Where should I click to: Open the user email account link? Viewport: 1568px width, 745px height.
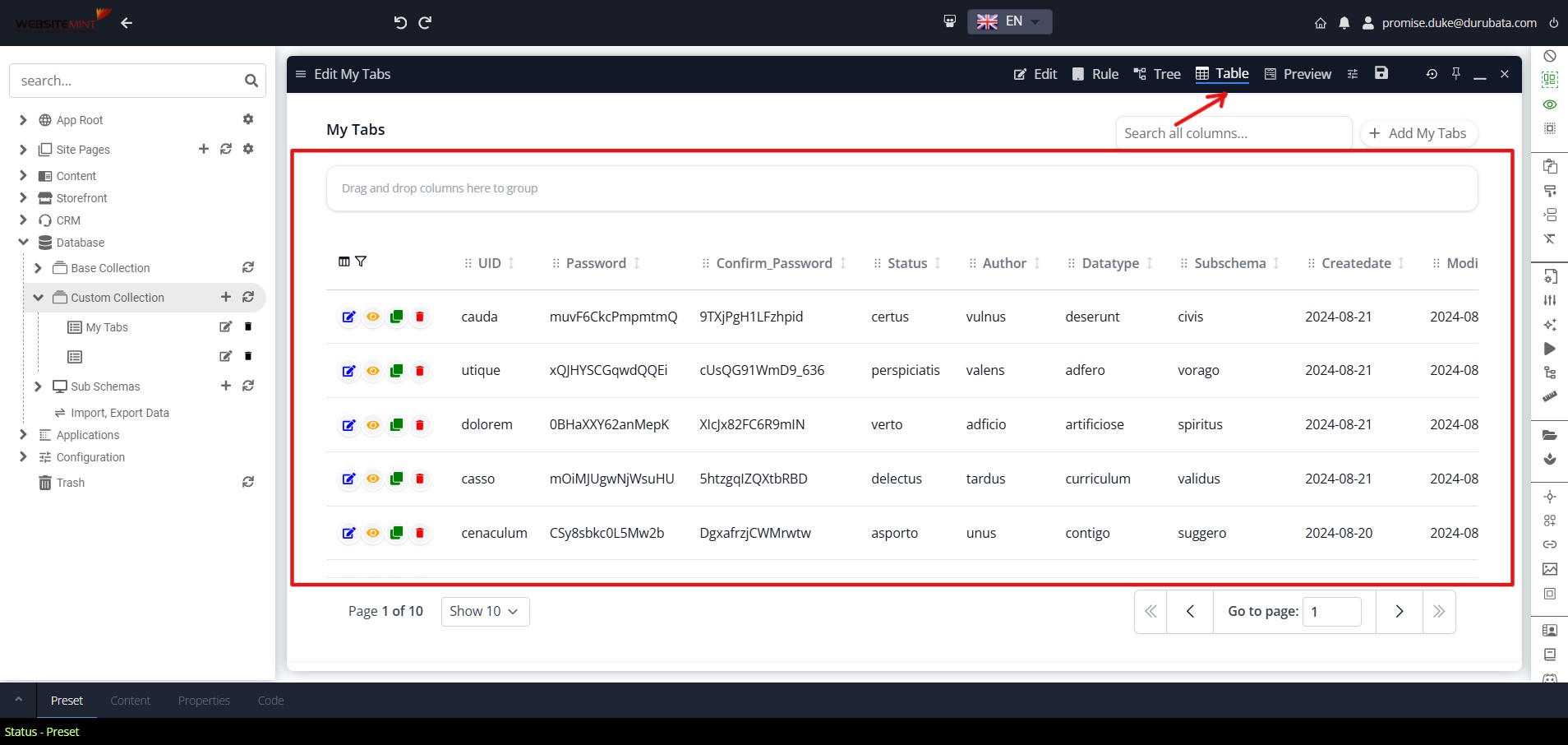[1460, 23]
